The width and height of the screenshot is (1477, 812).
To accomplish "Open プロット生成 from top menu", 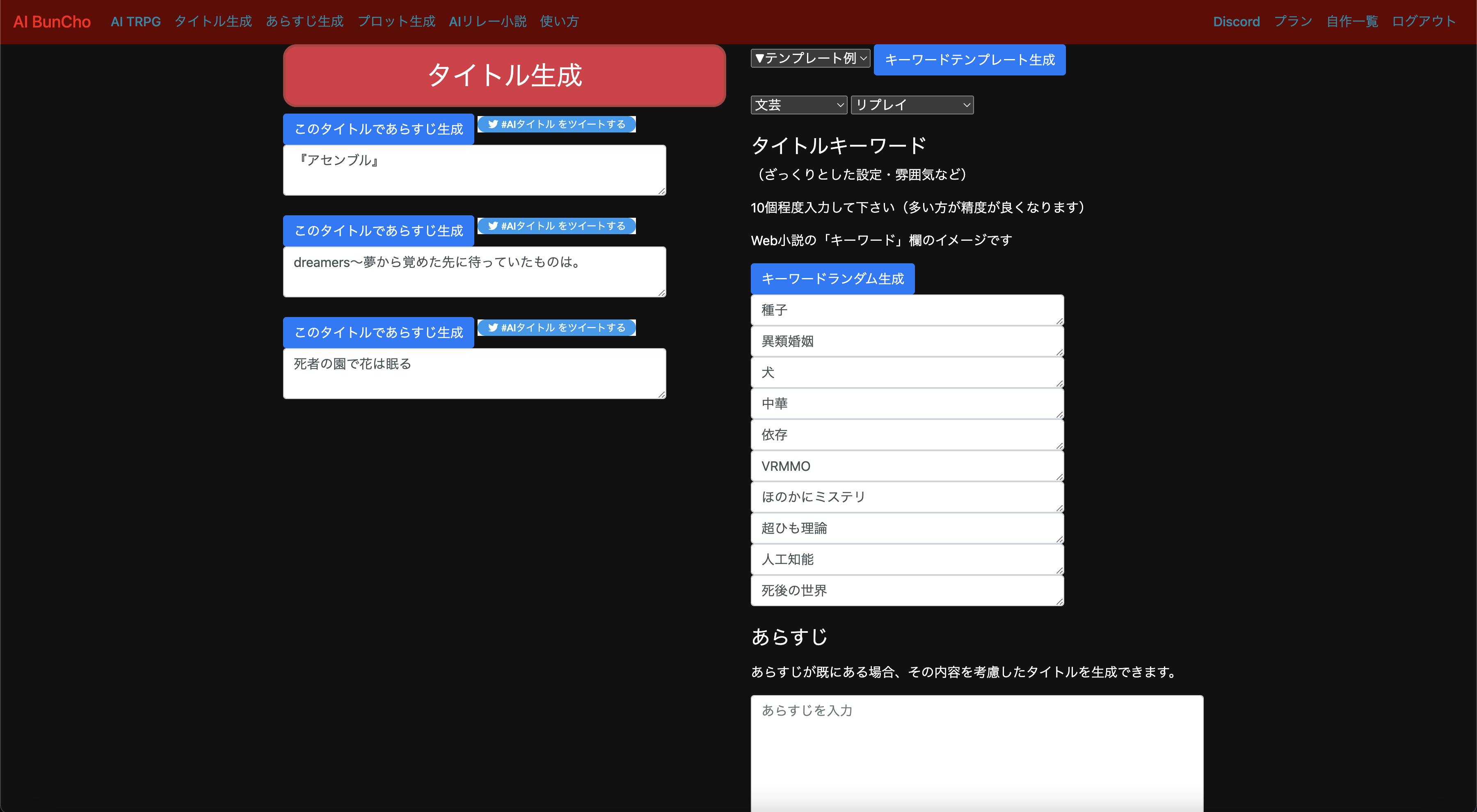I will [396, 22].
